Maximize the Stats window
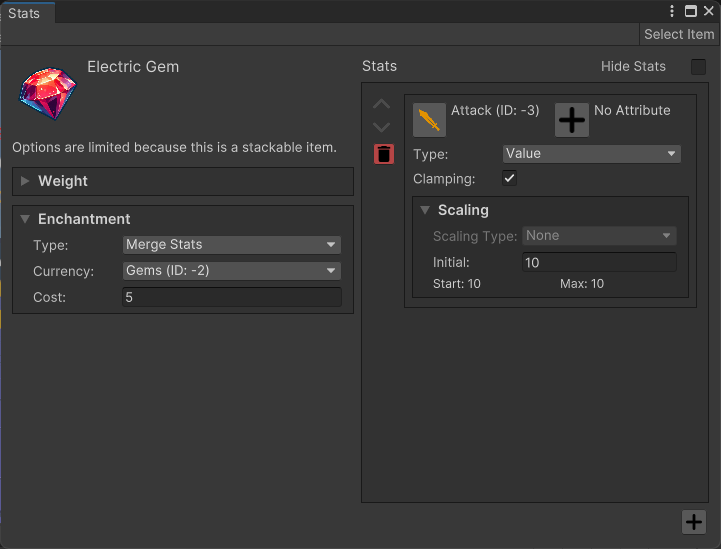The height and width of the screenshot is (549, 721). pos(690,11)
